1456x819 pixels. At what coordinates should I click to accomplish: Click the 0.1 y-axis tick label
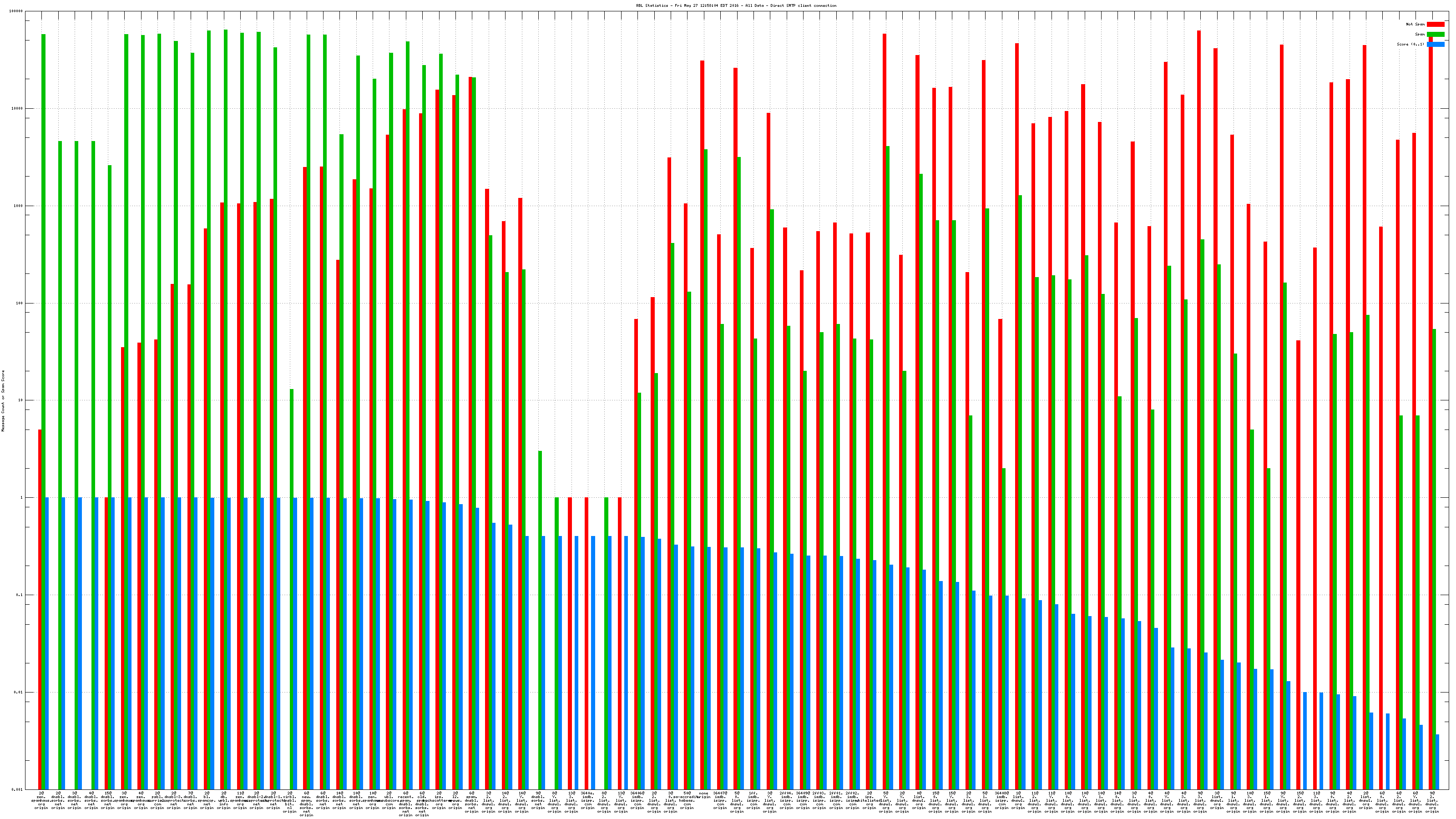tap(20, 595)
